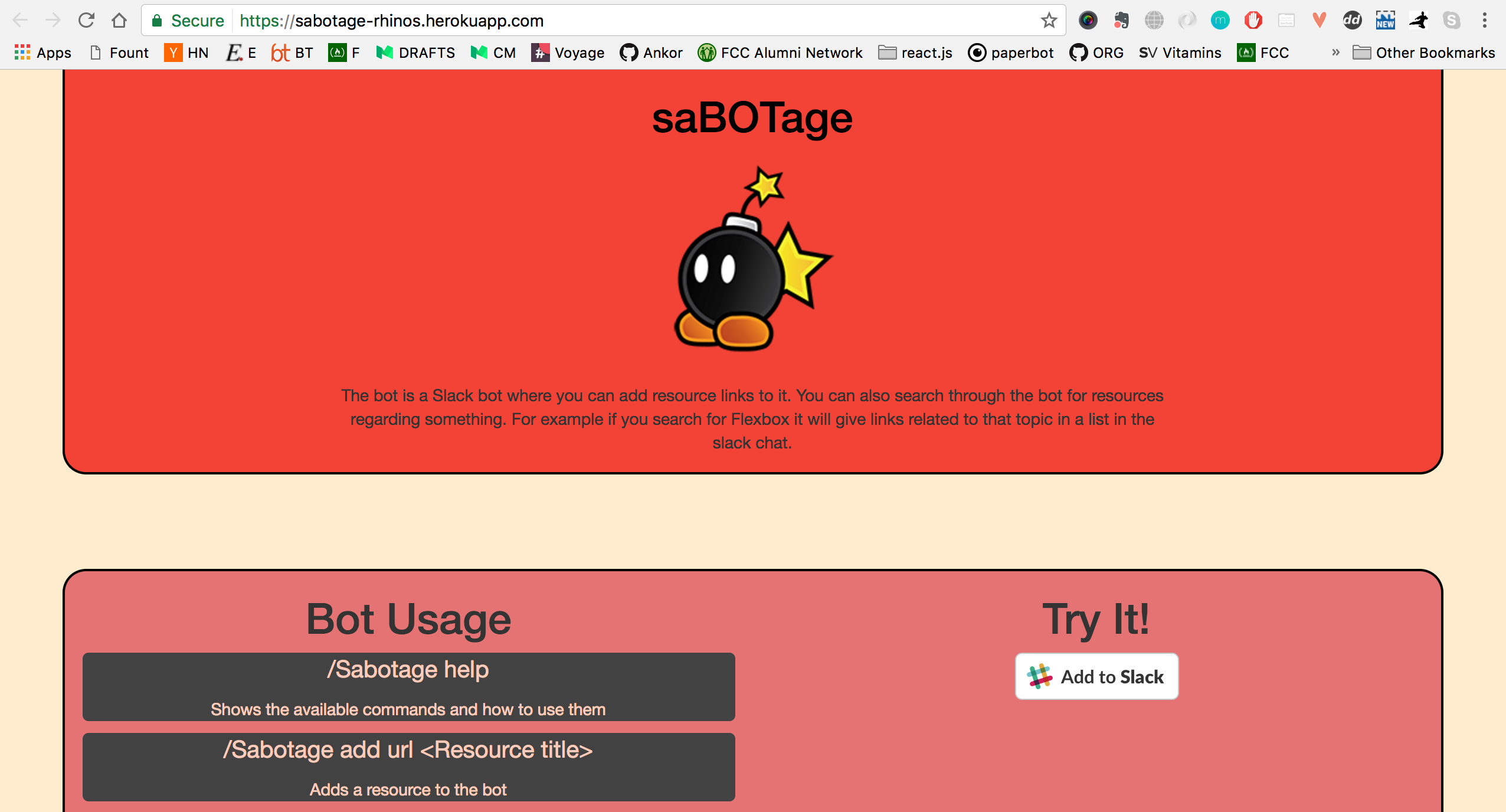Go to the browser home page
This screenshot has height=812, width=1506.
pyautogui.click(x=119, y=21)
